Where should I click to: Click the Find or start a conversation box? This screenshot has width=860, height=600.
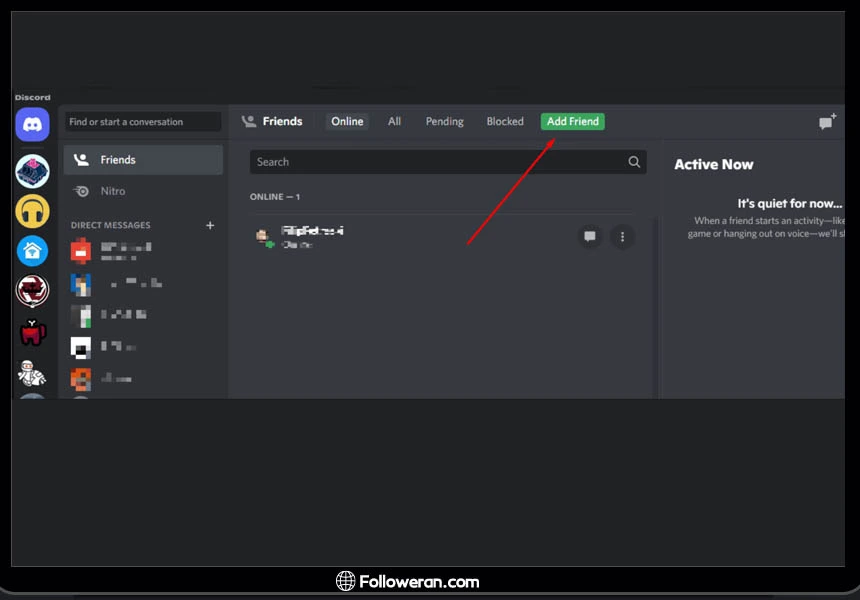tap(143, 122)
